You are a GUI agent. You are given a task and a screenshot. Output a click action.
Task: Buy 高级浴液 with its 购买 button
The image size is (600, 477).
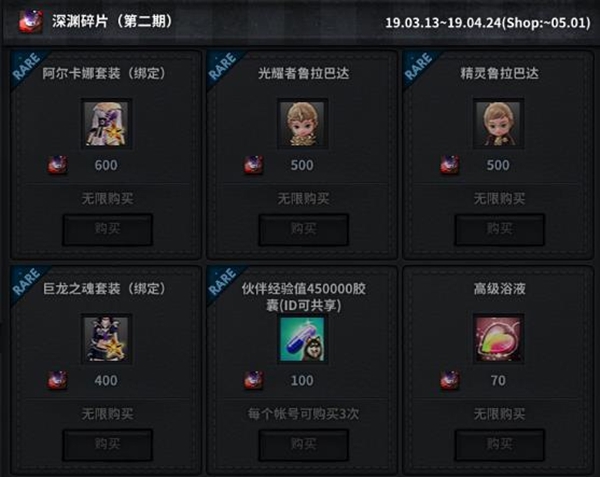[x=499, y=445]
